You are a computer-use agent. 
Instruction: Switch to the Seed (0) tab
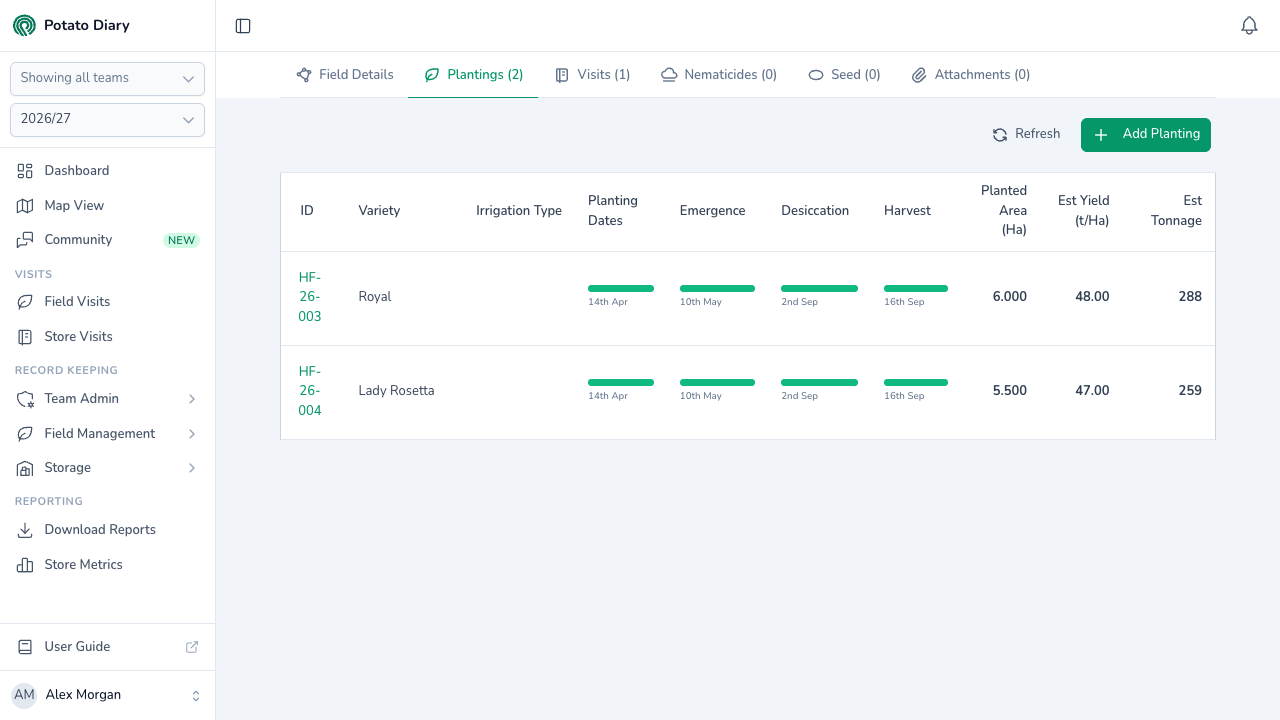click(844, 75)
